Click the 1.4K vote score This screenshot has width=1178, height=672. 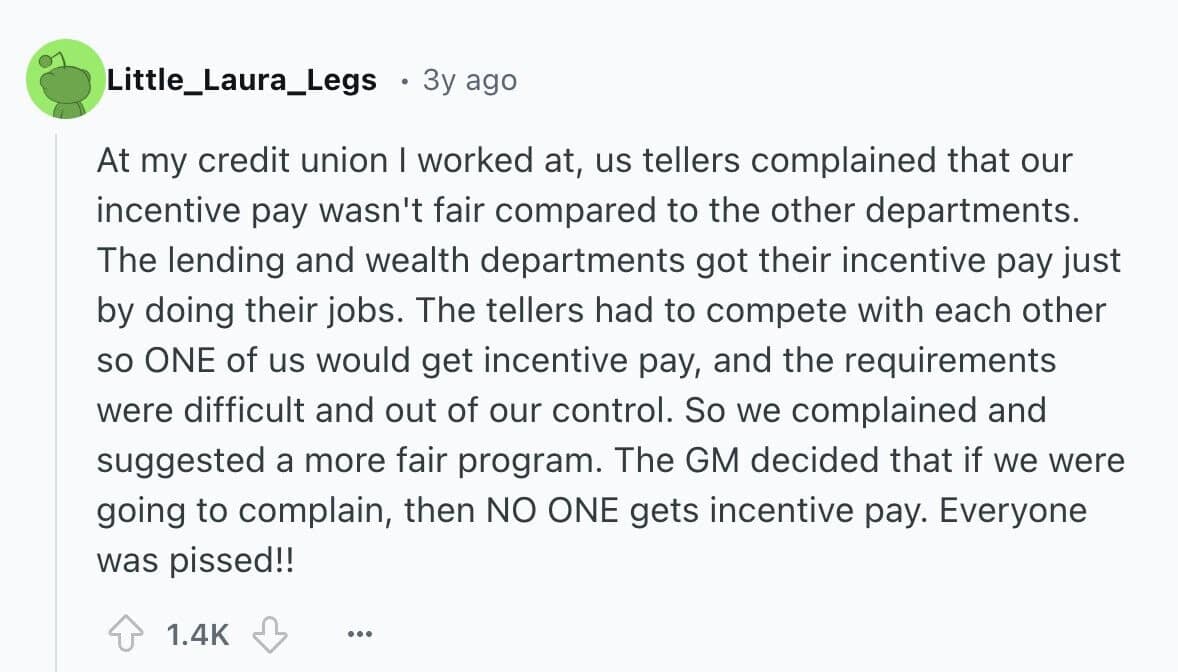(197, 634)
